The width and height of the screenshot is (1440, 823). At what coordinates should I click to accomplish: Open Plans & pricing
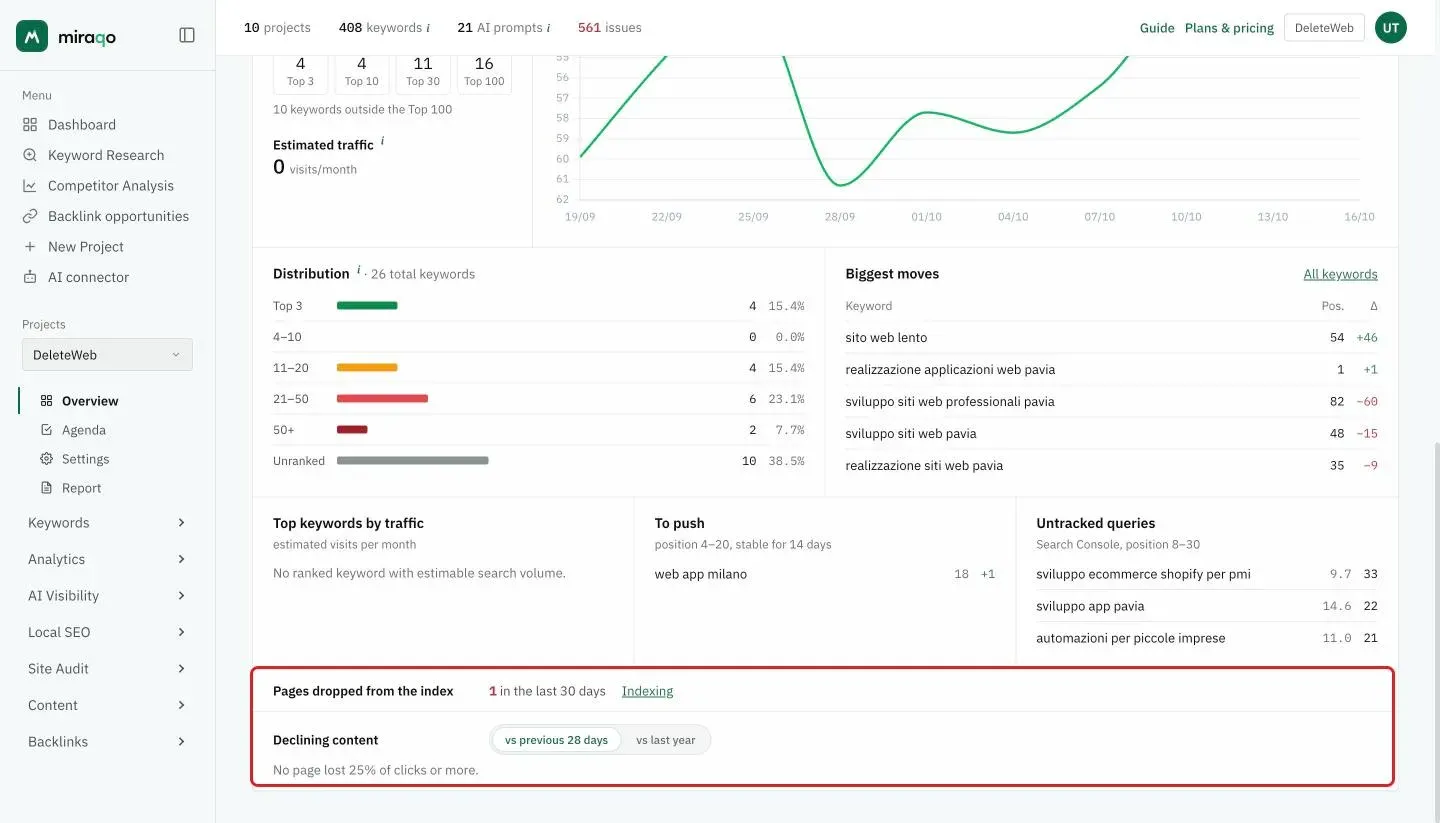[1229, 28]
